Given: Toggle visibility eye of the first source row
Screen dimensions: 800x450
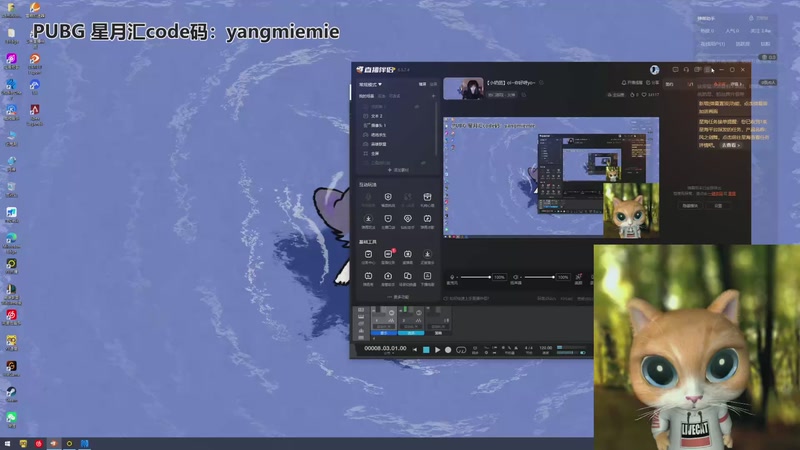Looking at the screenshot, I should (417, 107).
